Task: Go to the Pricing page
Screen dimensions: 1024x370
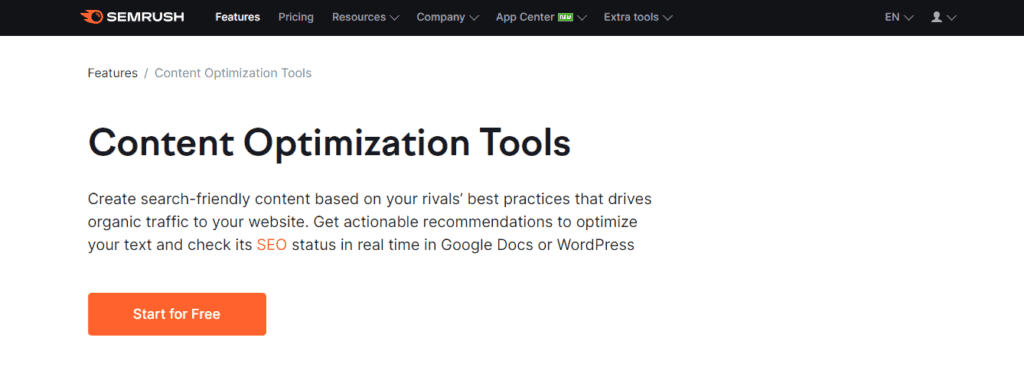Action: pos(296,17)
